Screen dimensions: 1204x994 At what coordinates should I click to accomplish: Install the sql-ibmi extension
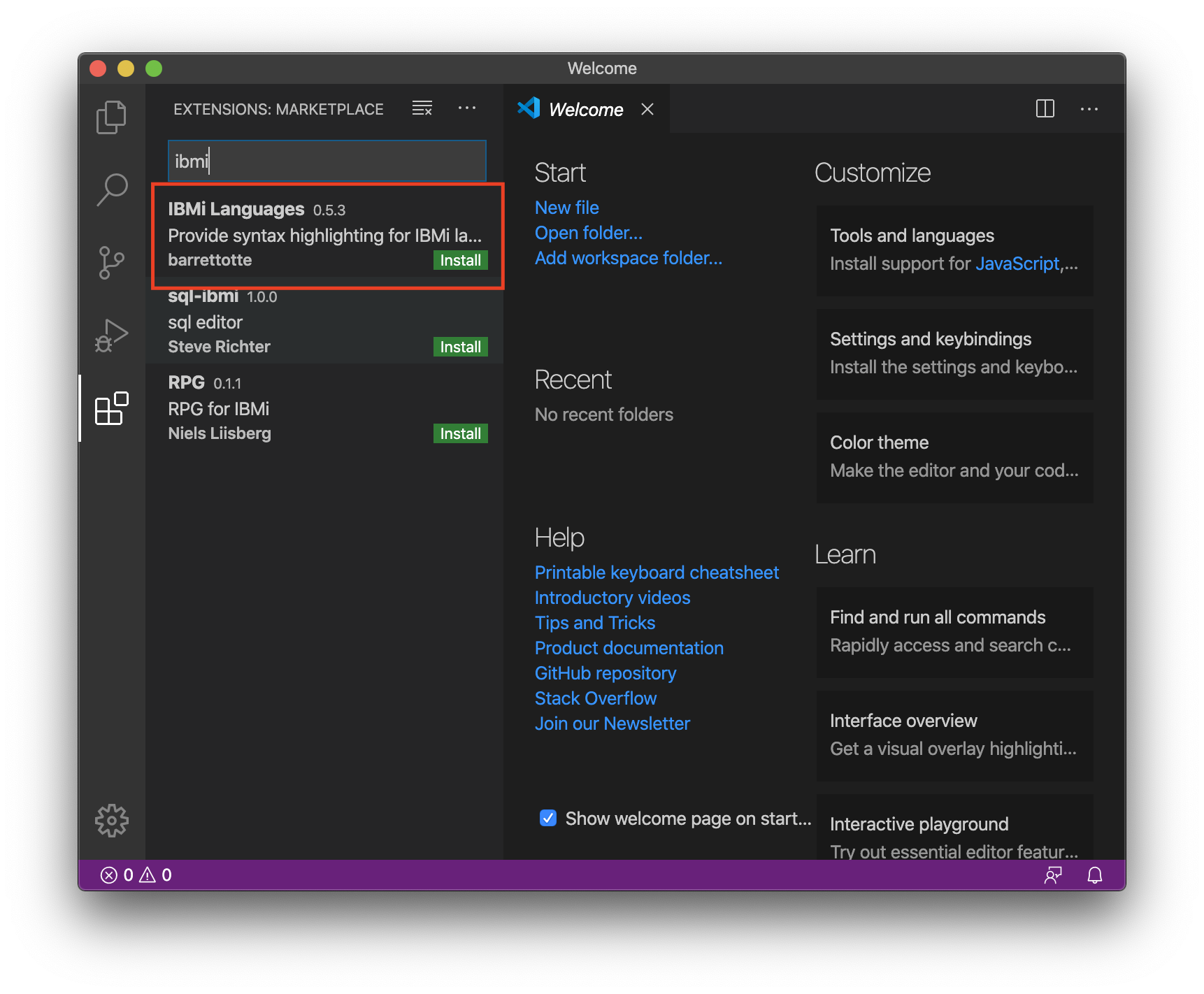460,347
